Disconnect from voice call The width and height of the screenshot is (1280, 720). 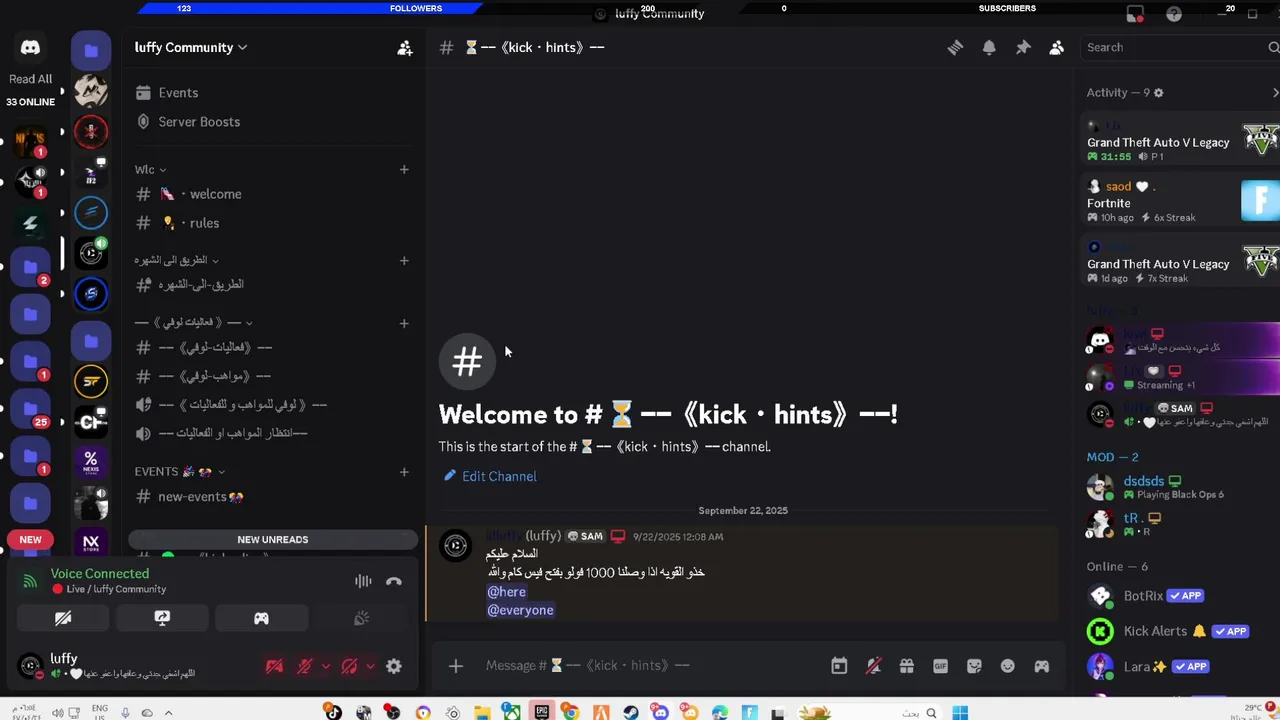pos(394,581)
